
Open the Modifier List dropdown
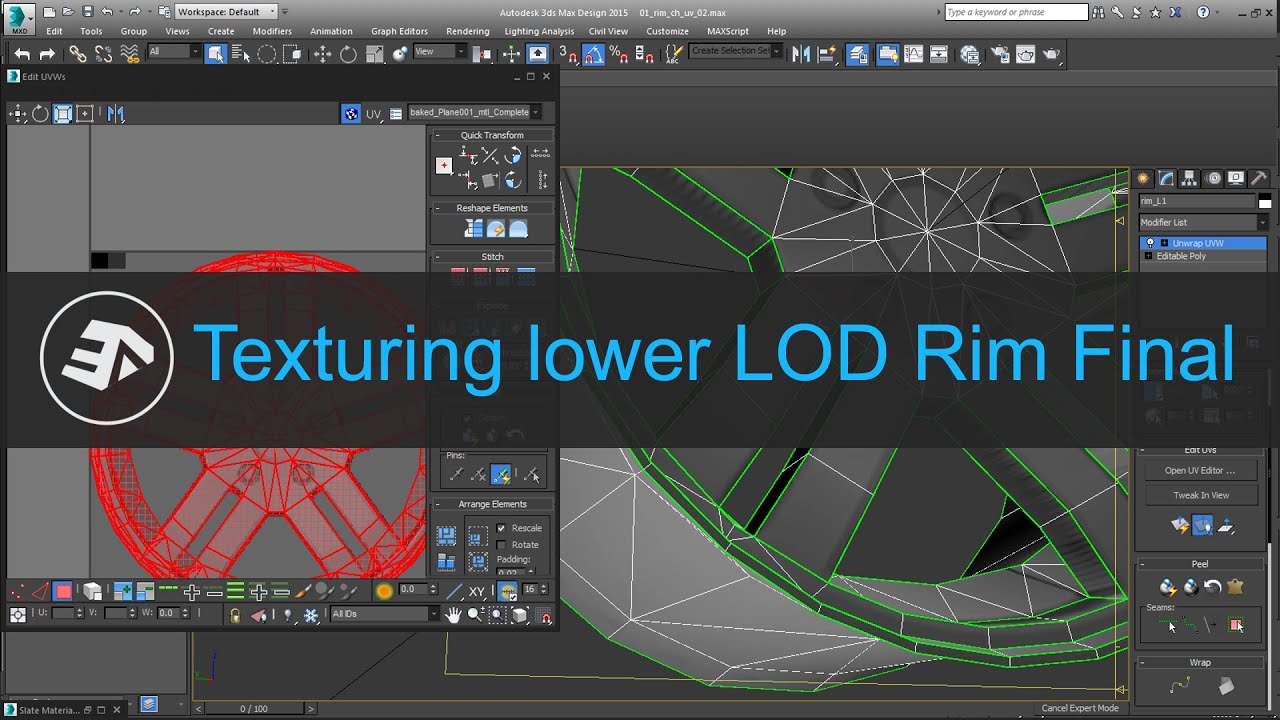coord(1204,222)
